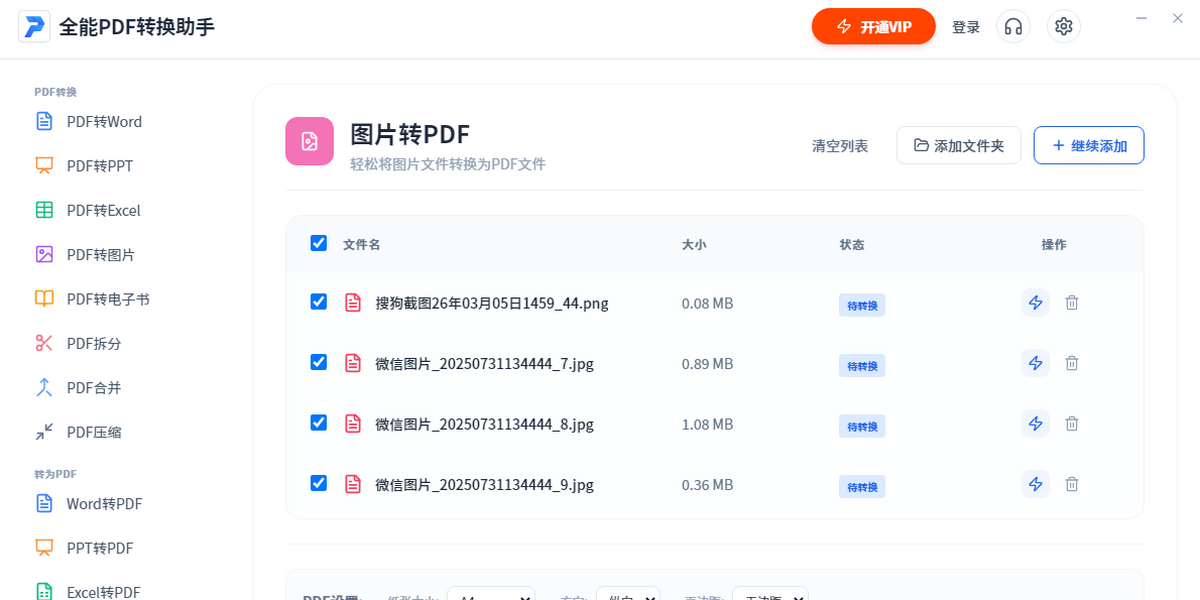
Task: Delete 搜狗截图26年03月05日1459_44.png using trash icon
Action: point(1072,302)
